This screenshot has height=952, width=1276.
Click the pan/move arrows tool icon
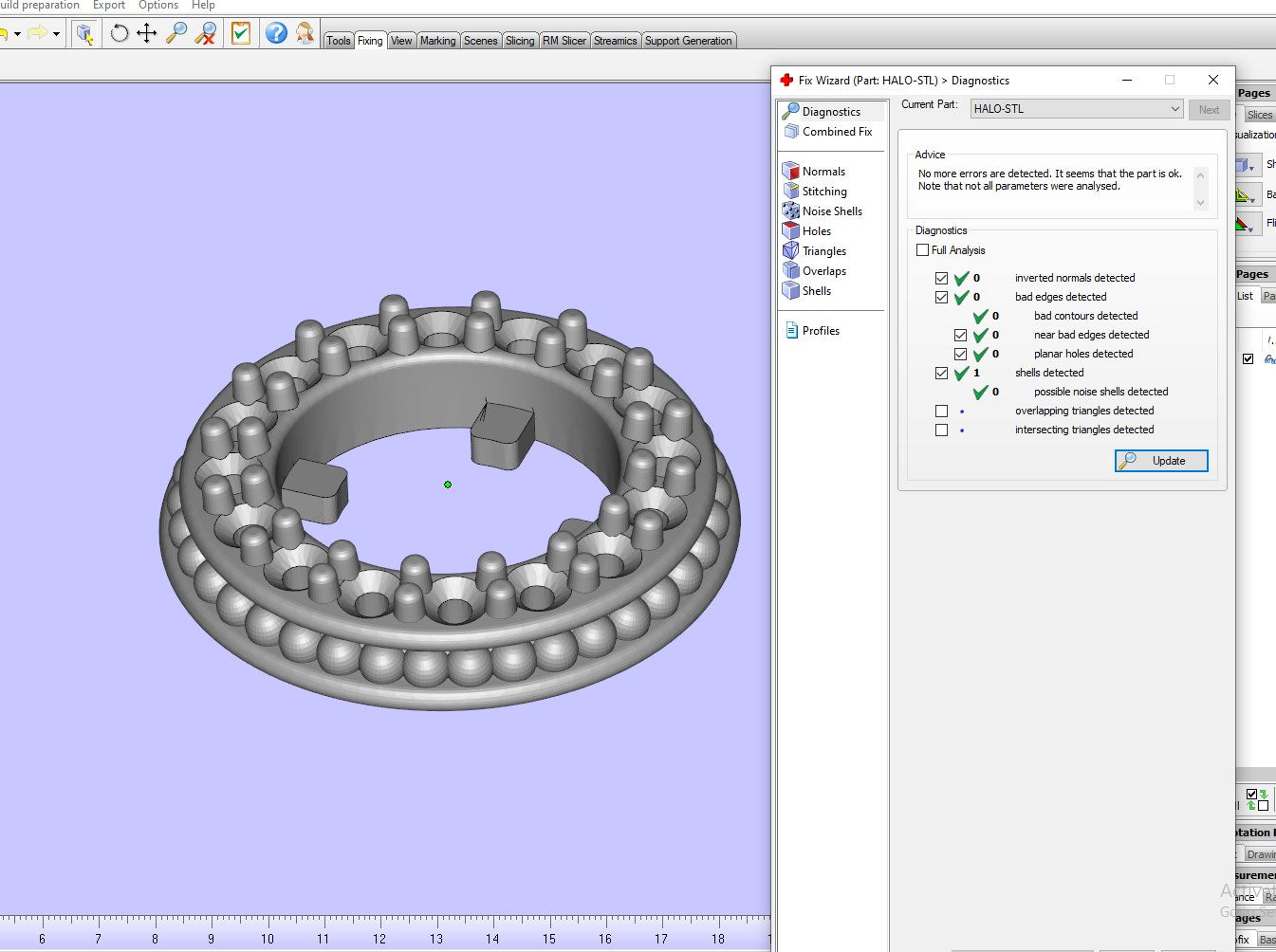point(147,34)
